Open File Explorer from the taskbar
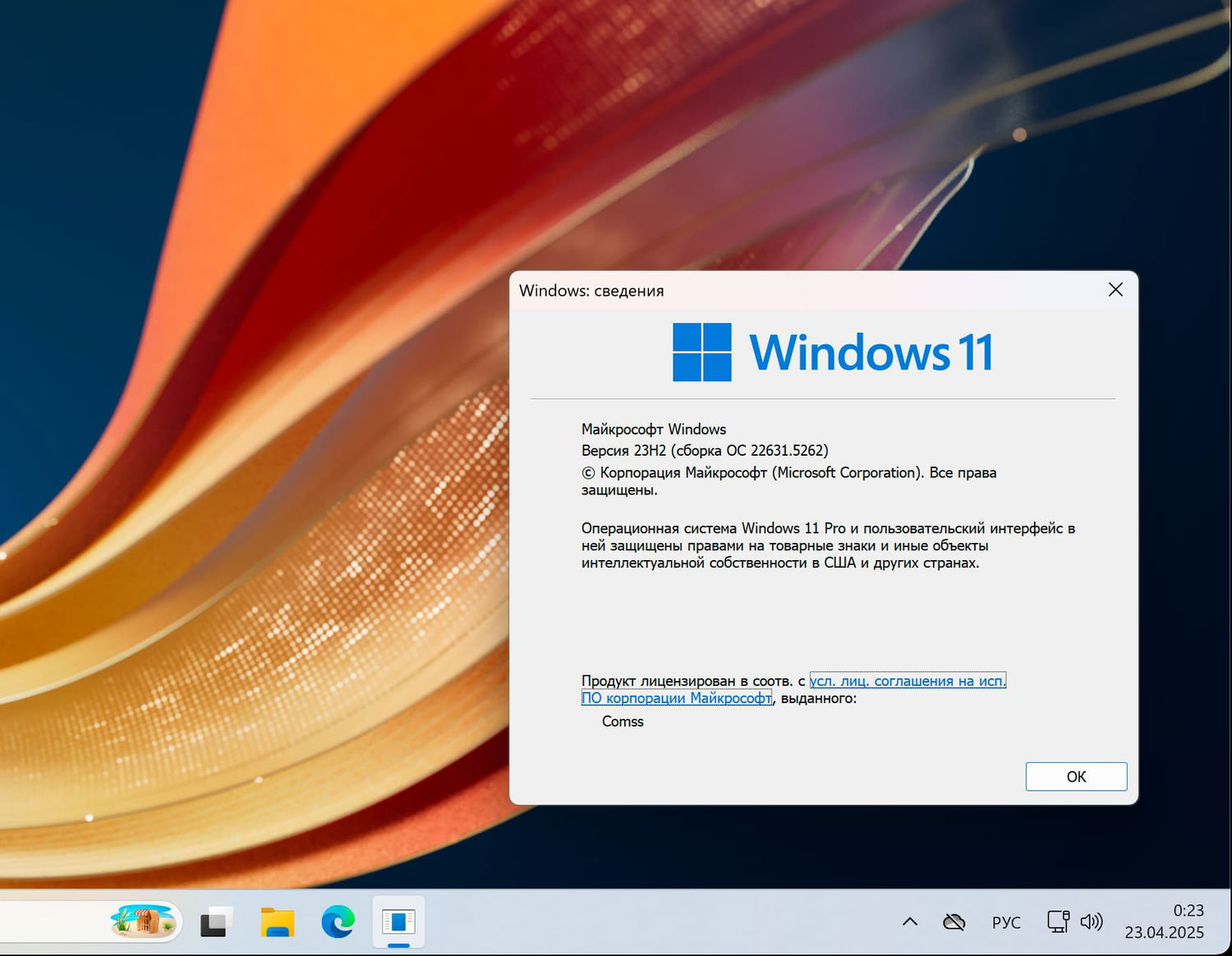Screen dimensions: 1232x956 coord(277,922)
